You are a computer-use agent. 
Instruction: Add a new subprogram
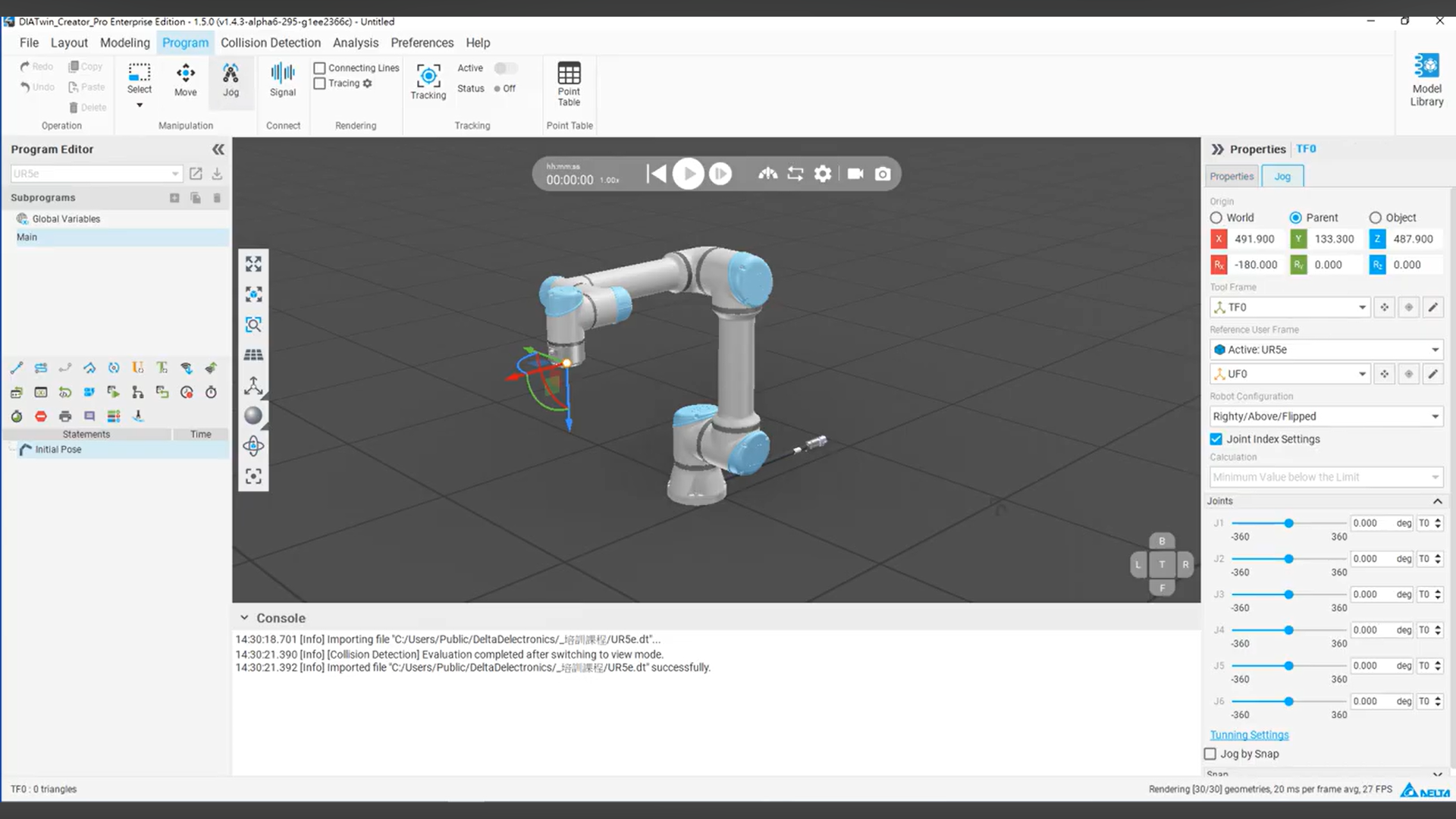[174, 198]
